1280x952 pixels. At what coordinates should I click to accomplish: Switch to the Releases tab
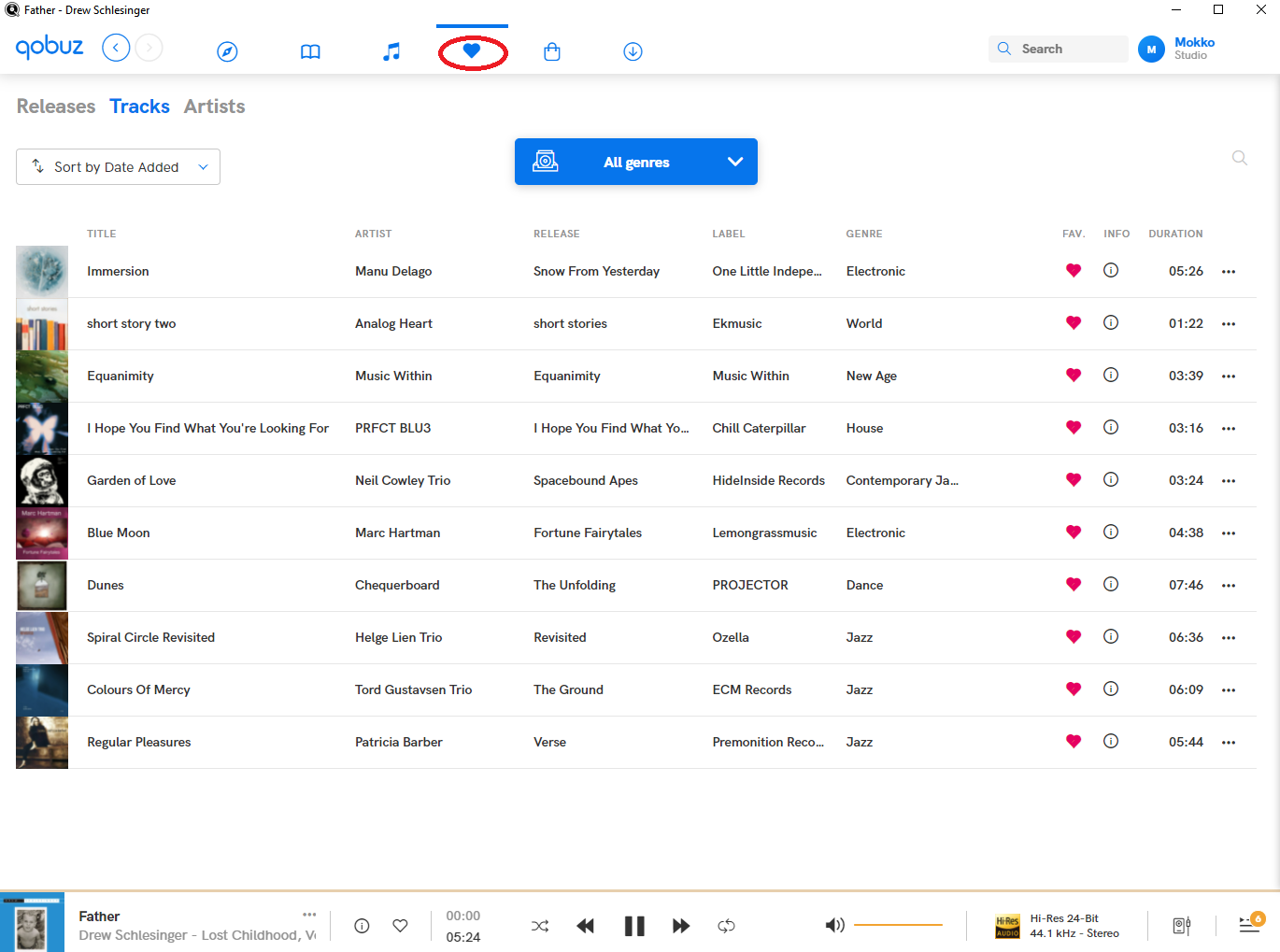(x=56, y=107)
